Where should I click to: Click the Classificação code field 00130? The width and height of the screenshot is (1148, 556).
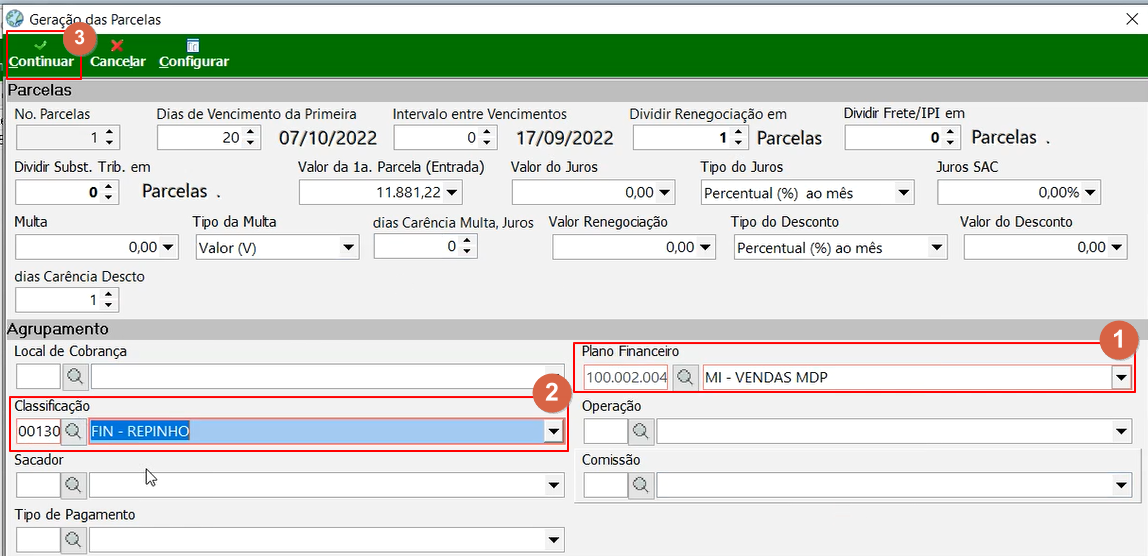39,432
